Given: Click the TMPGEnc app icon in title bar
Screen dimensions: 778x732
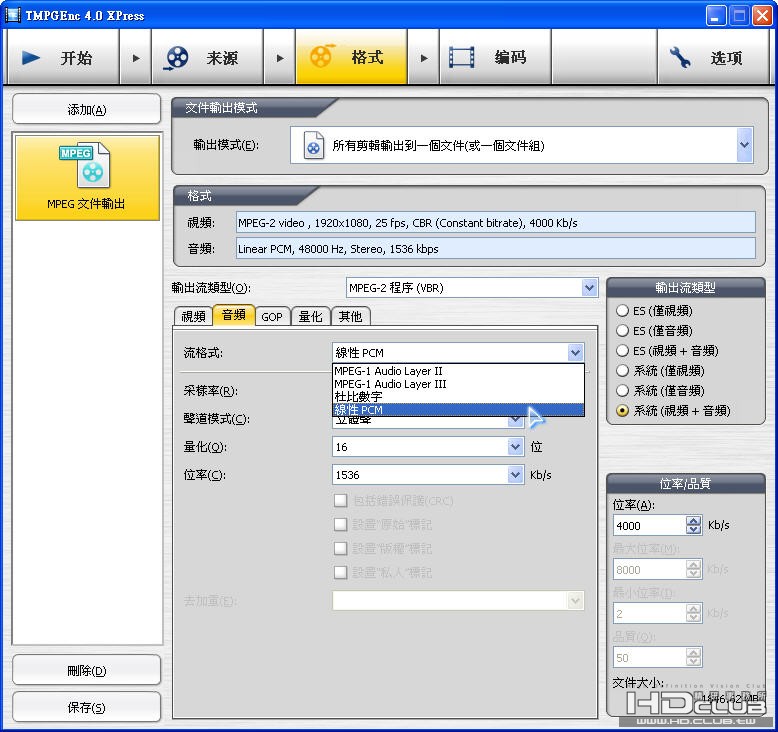Looking at the screenshot, I should click(12, 15).
